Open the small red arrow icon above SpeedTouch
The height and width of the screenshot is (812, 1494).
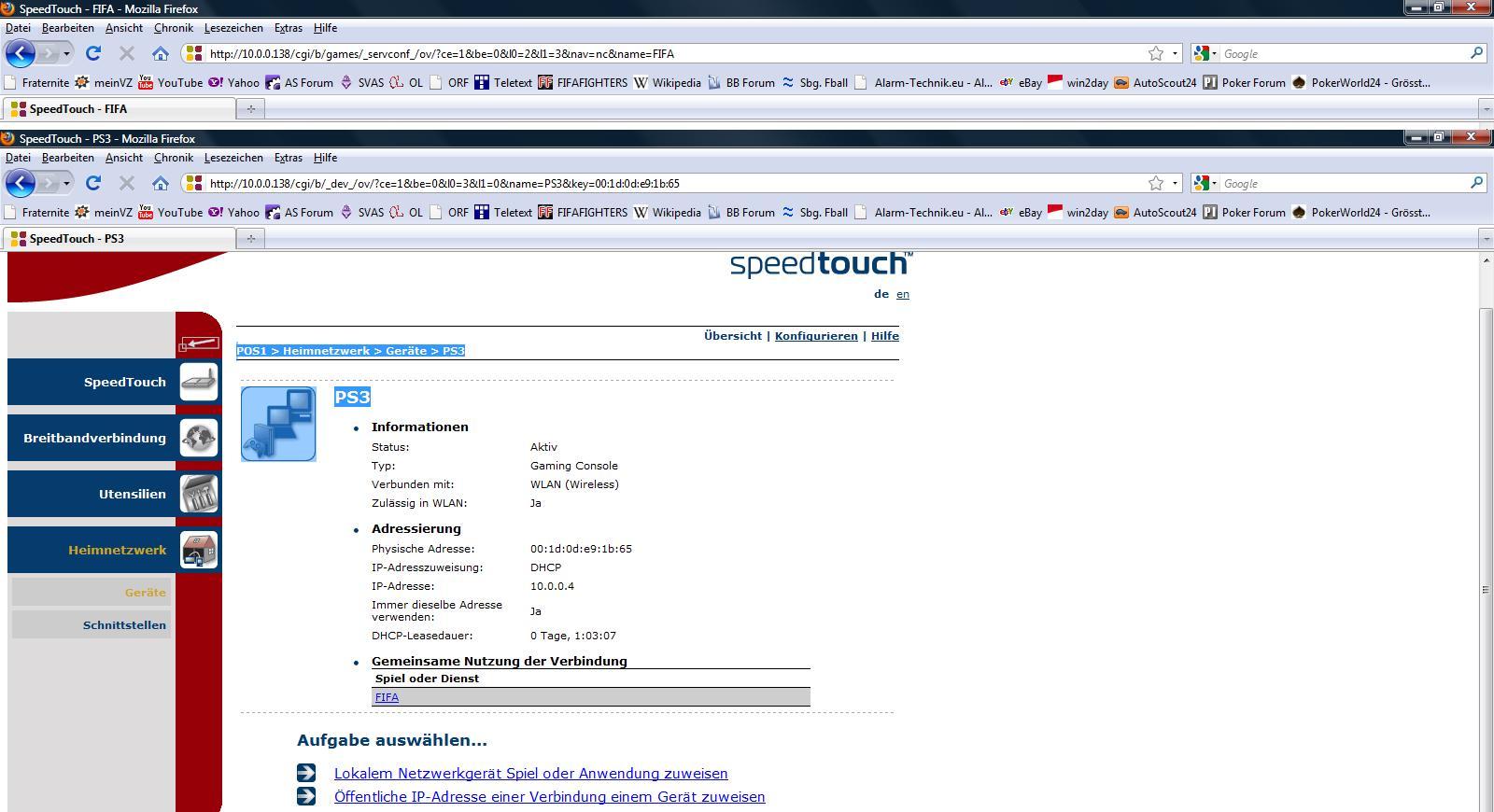tap(199, 343)
